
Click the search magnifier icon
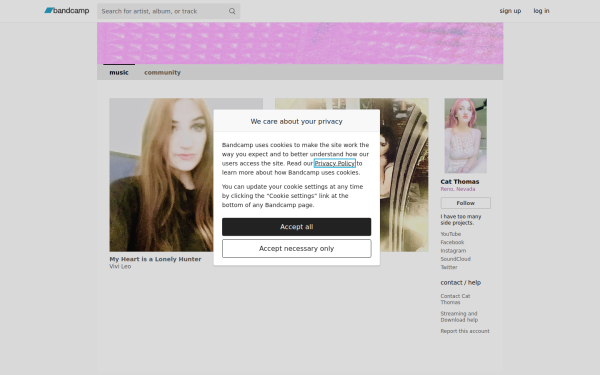coord(232,11)
